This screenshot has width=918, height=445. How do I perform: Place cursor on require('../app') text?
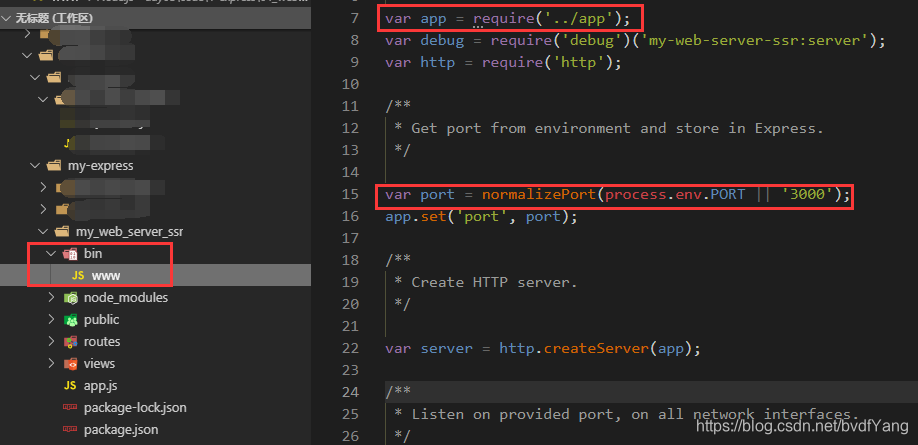tap(546, 19)
